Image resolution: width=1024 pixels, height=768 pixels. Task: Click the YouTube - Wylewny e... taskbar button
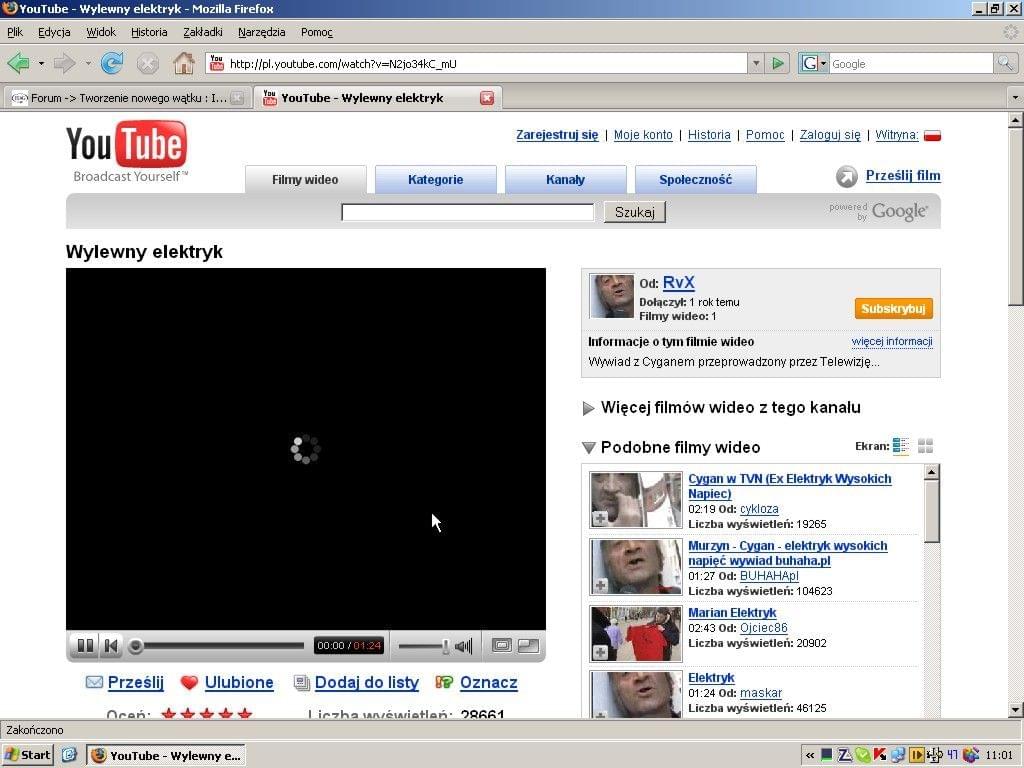click(x=167, y=756)
